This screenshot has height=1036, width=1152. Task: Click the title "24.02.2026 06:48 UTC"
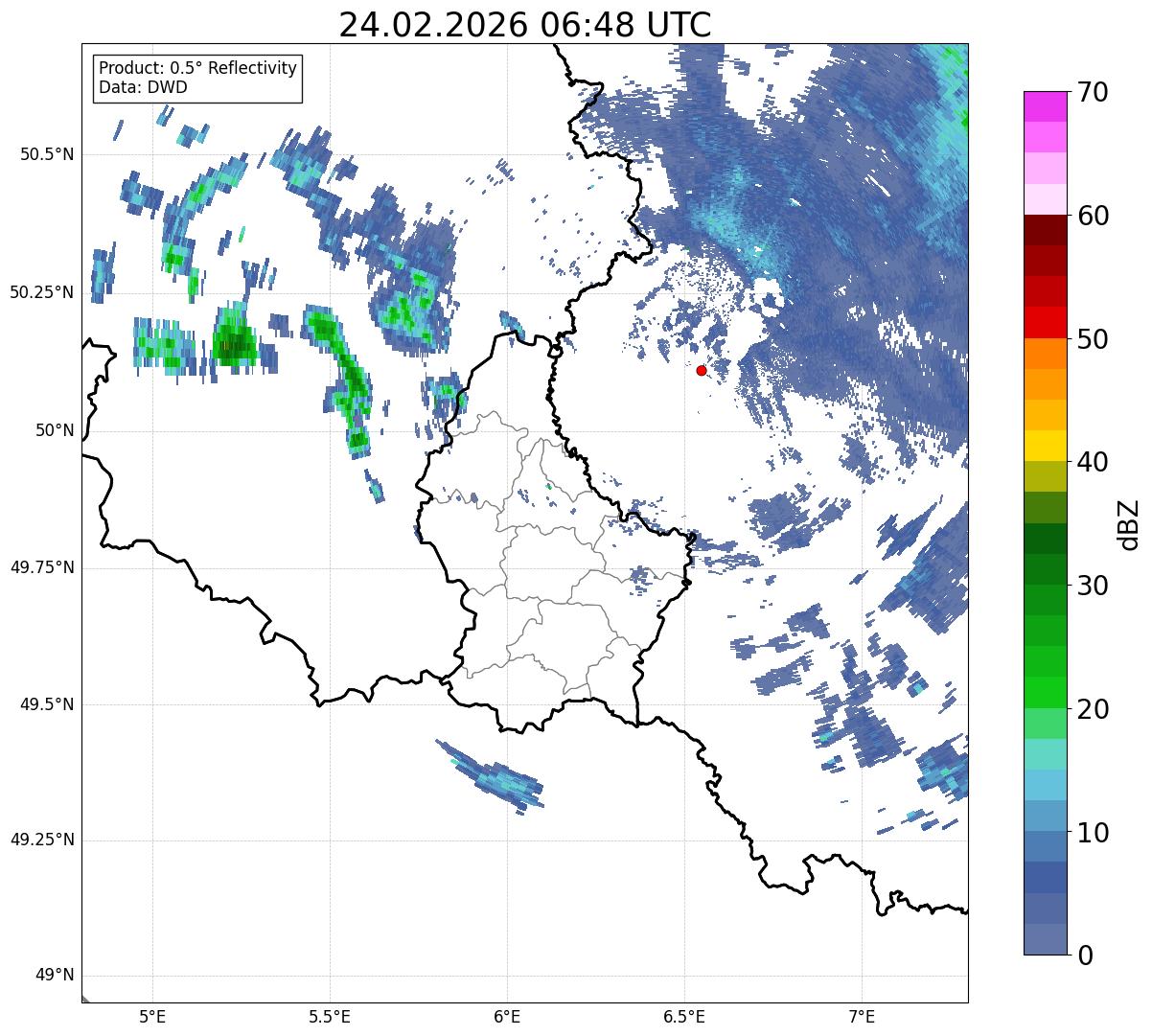pos(525,25)
